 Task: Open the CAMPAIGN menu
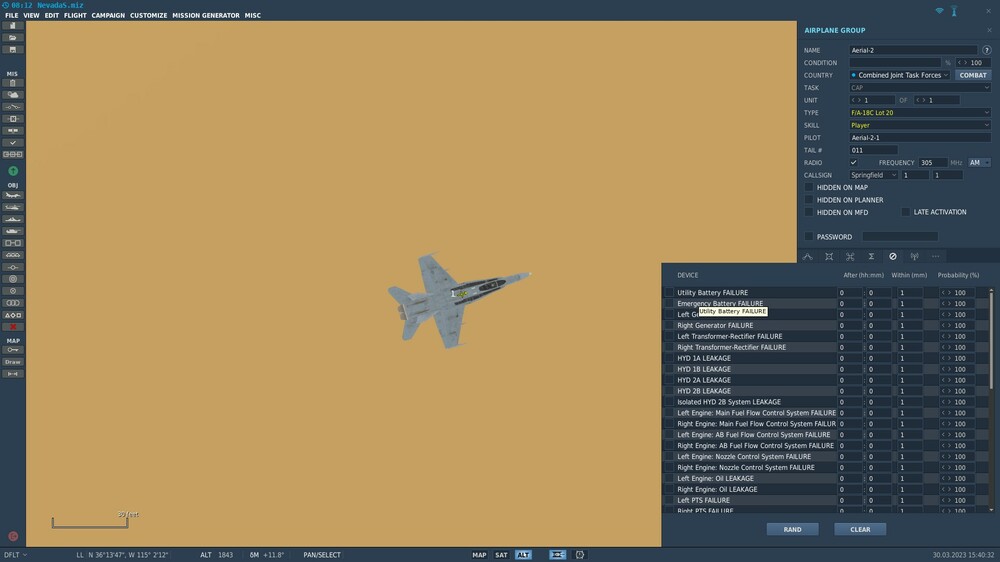pyautogui.click(x=108, y=15)
